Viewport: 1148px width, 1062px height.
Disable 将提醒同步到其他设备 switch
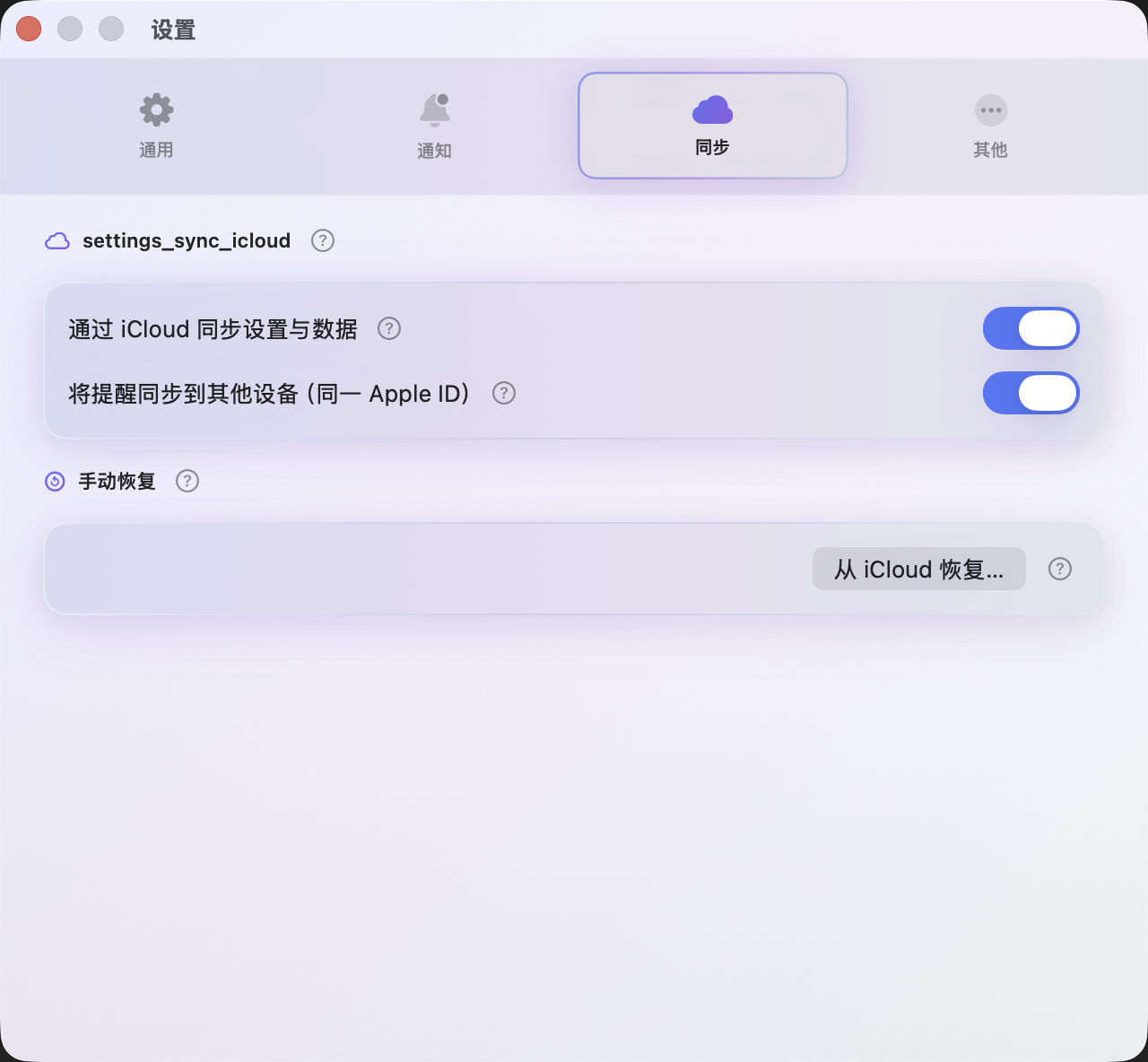point(1031,393)
